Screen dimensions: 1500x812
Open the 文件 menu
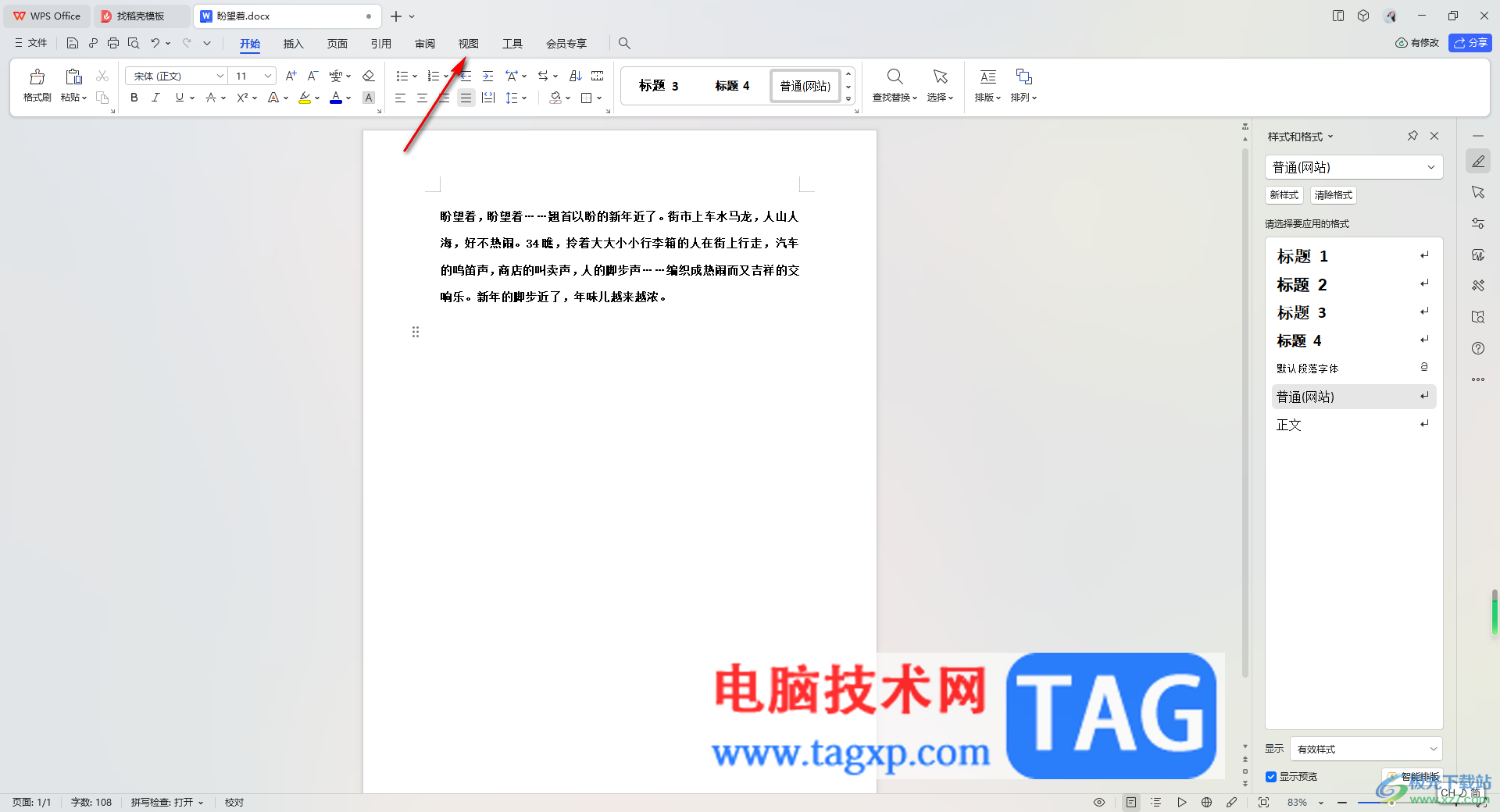(x=30, y=43)
